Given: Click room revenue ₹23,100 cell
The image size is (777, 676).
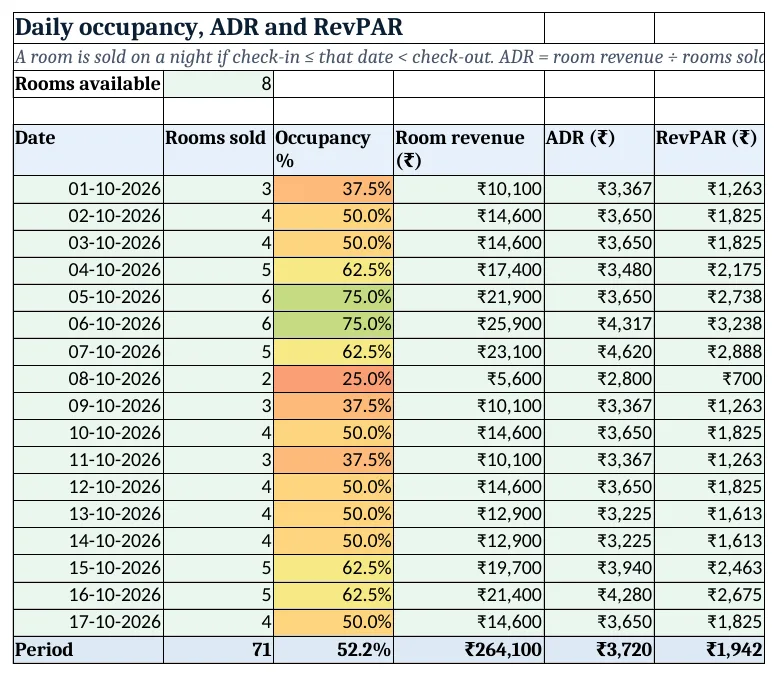Looking at the screenshot, I should tap(469, 352).
